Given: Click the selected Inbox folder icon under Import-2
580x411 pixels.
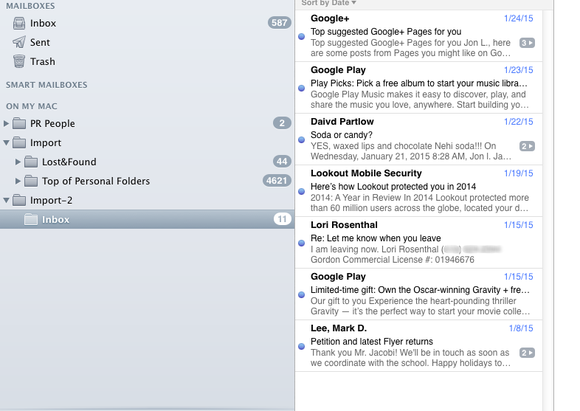Looking at the screenshot, I should click(31, 219).
